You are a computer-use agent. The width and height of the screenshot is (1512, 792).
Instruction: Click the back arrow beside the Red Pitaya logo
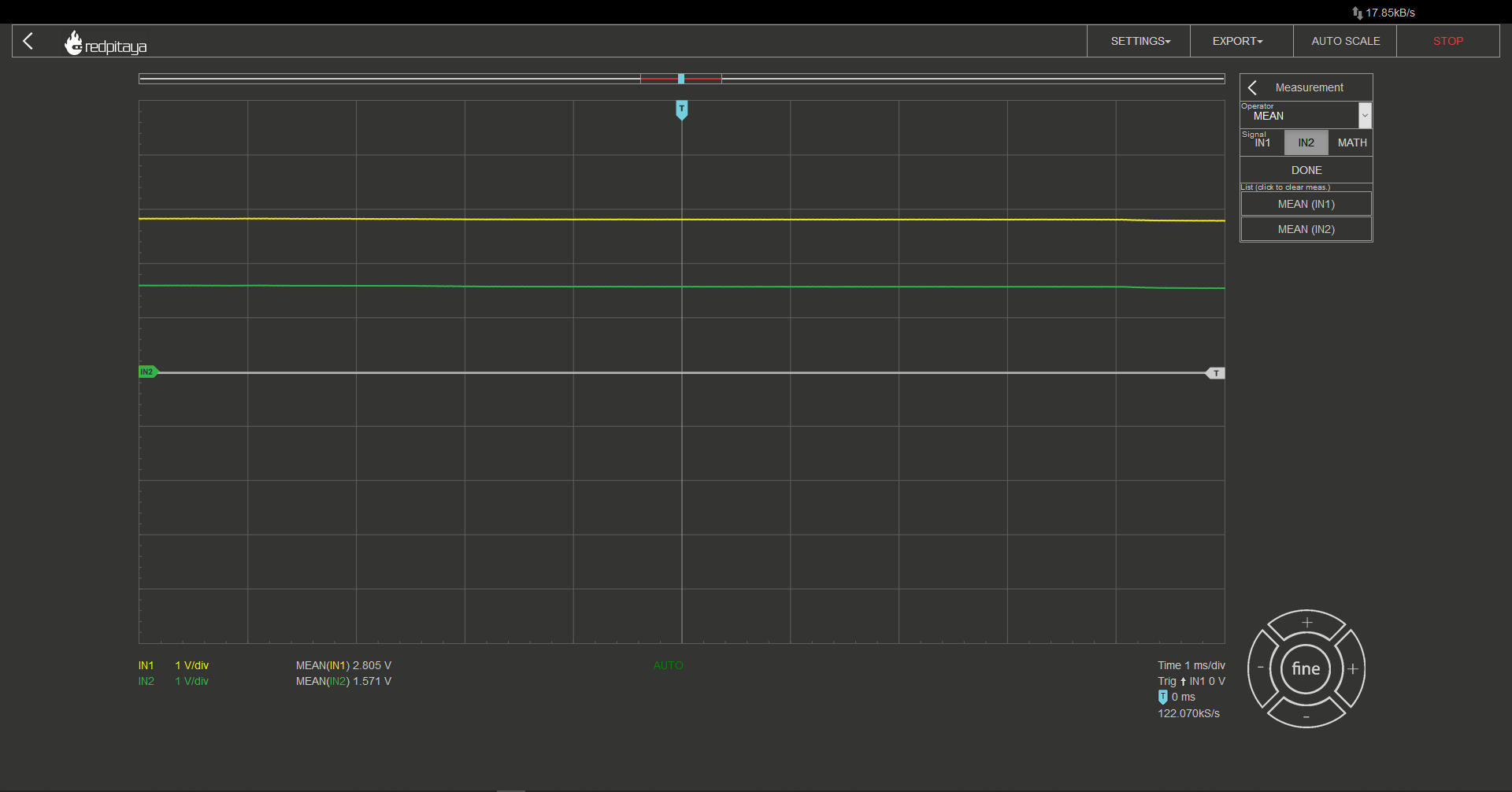point(28,41)
